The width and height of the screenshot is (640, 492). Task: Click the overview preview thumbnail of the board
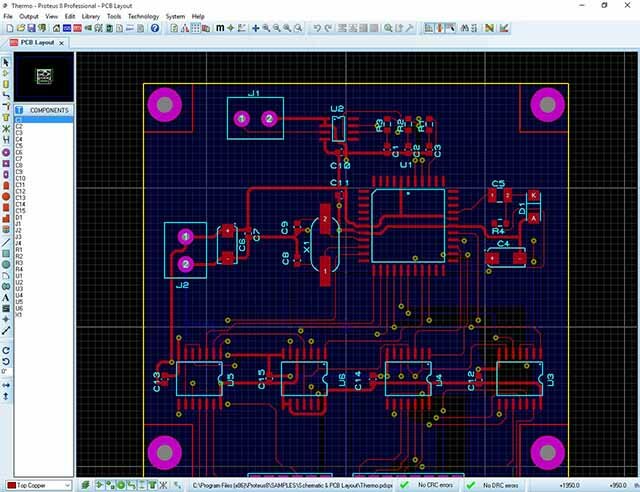click(44, 76)
